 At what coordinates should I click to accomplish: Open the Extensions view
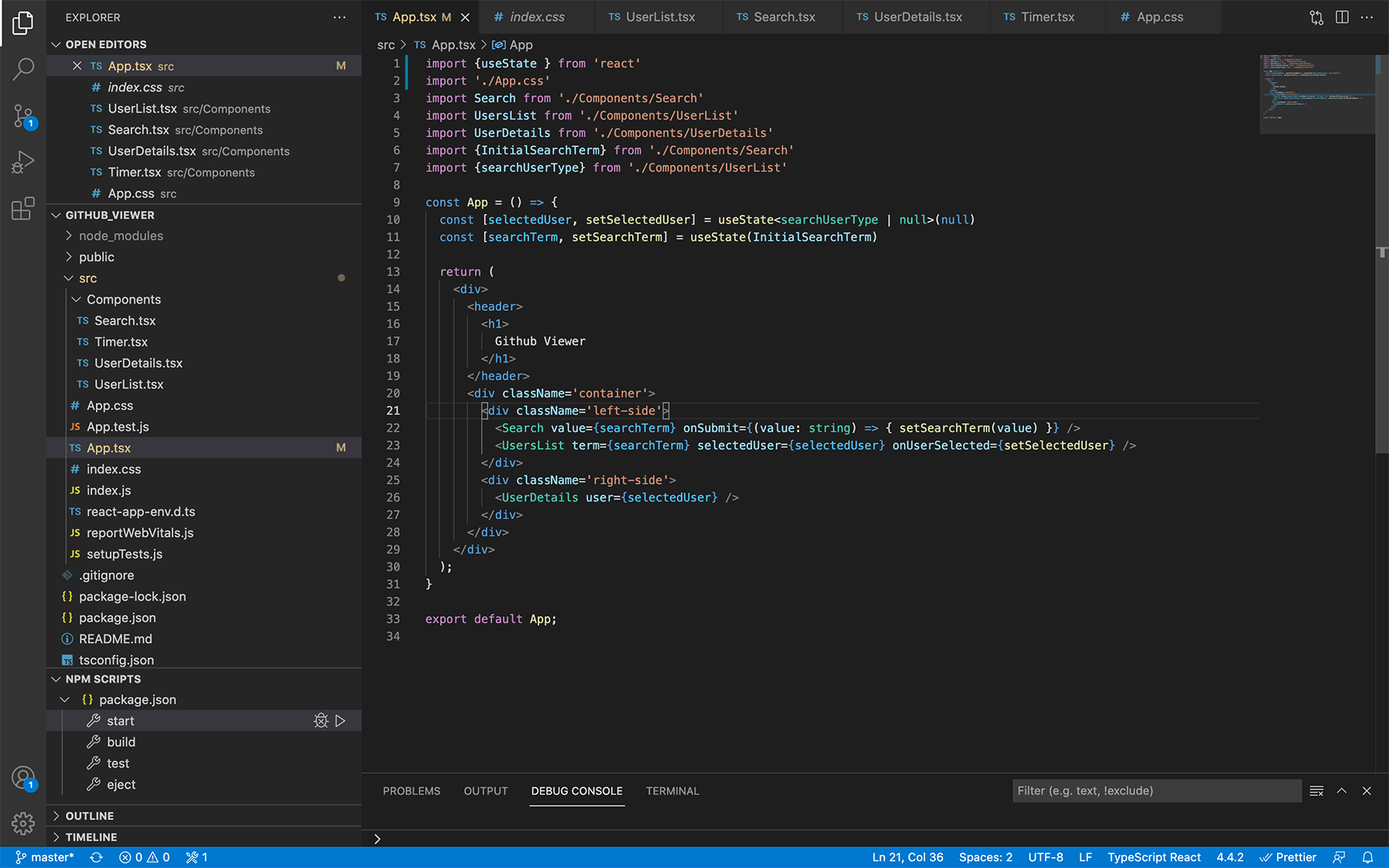pyautogui.click(x=23, y=208)
